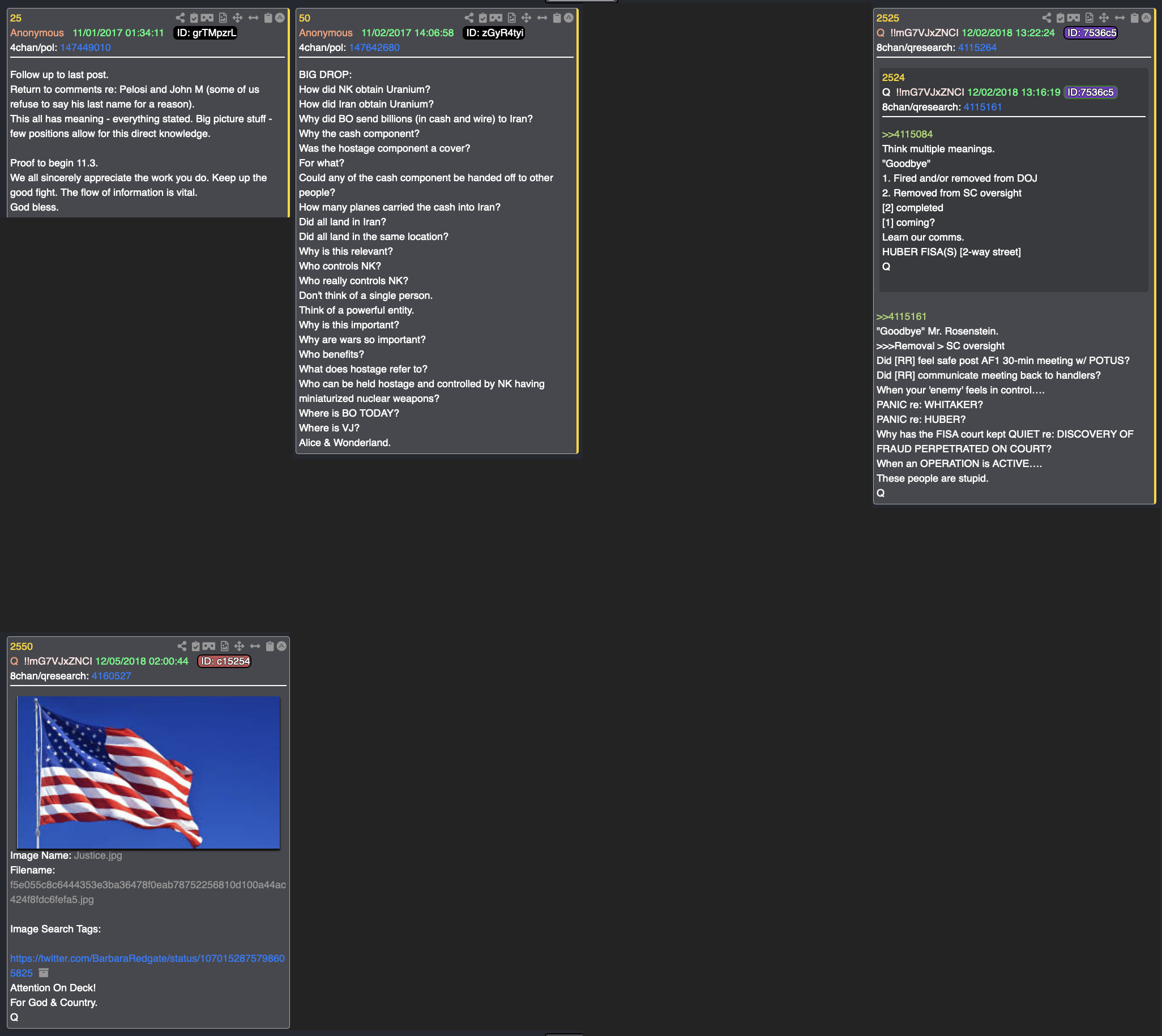The width and height of the screenshot is (1162, 1036).
Task: Follow the >>4115084 reply reference
Action: pos(907,134)
